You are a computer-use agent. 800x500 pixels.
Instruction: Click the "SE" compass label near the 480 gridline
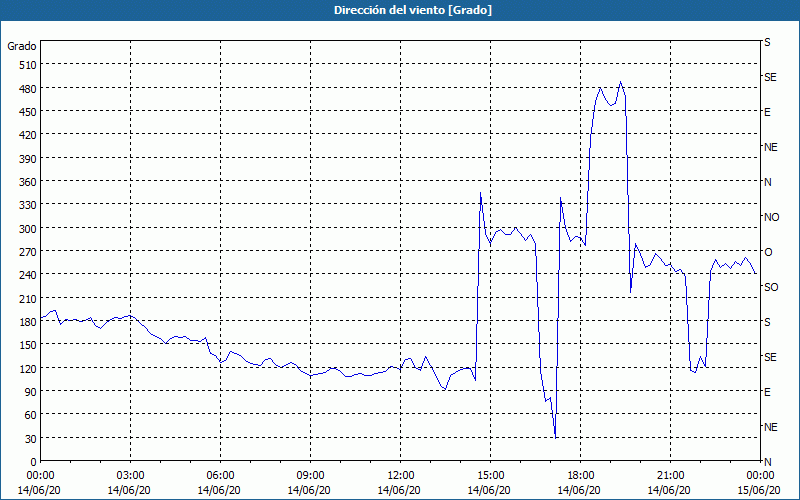[770, 78]
